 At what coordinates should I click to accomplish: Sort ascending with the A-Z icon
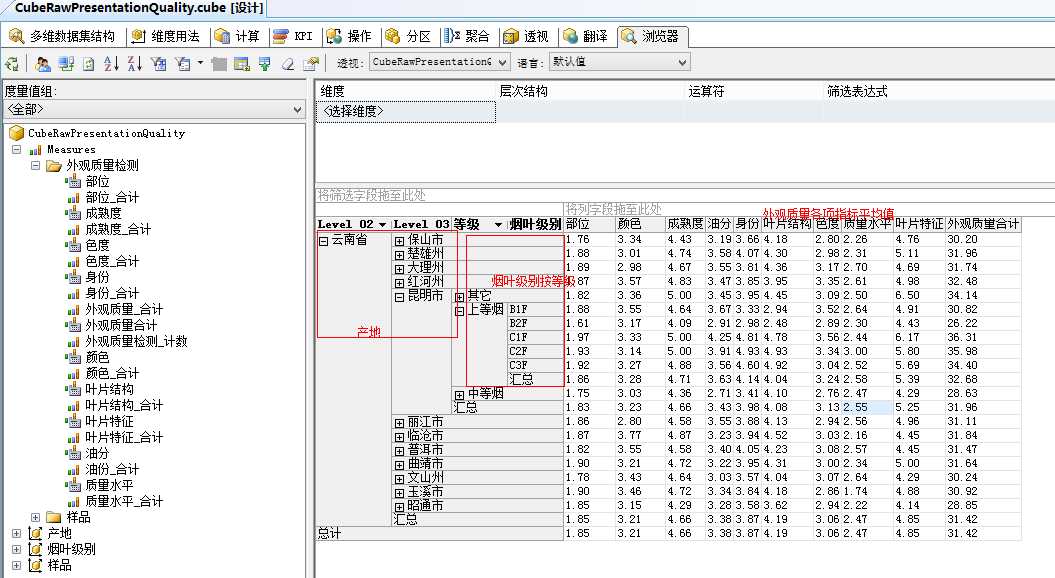tap(108, 63)
